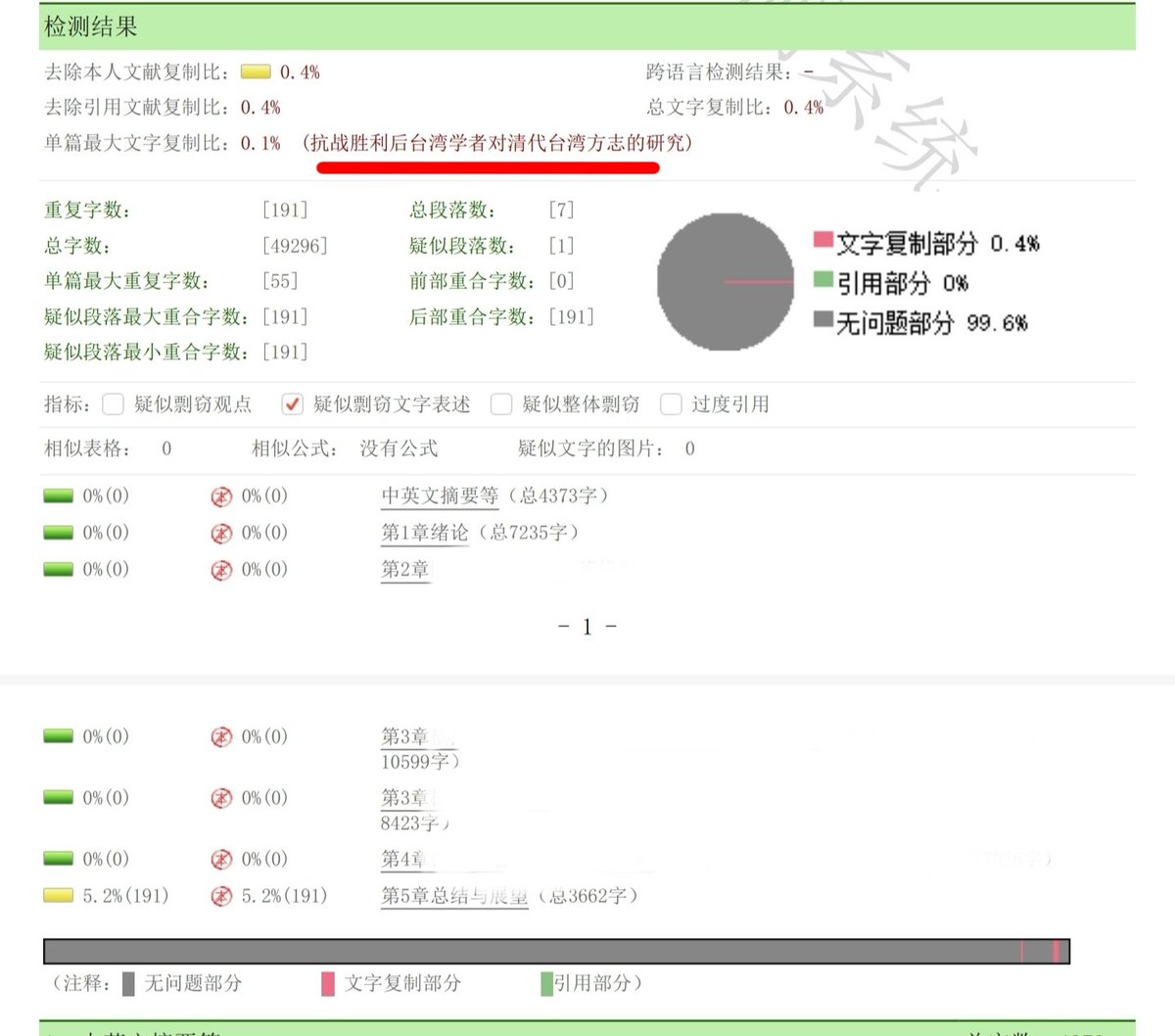The image size is (1175, 1036).
Task: Click the red stamp icon in 第3章 10599字 row
Action: pyautogui.click(x=222, y=736)
